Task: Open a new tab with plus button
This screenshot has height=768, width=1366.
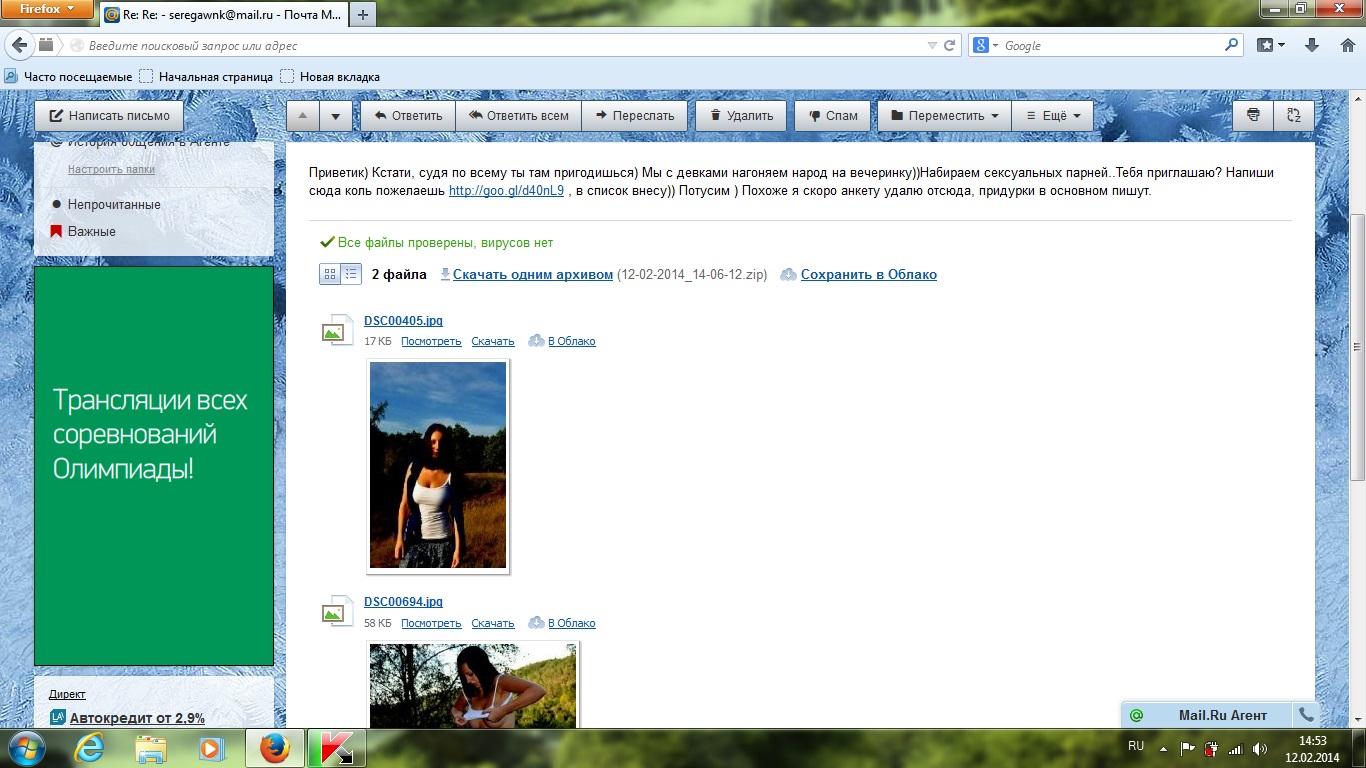Action: 362,14
